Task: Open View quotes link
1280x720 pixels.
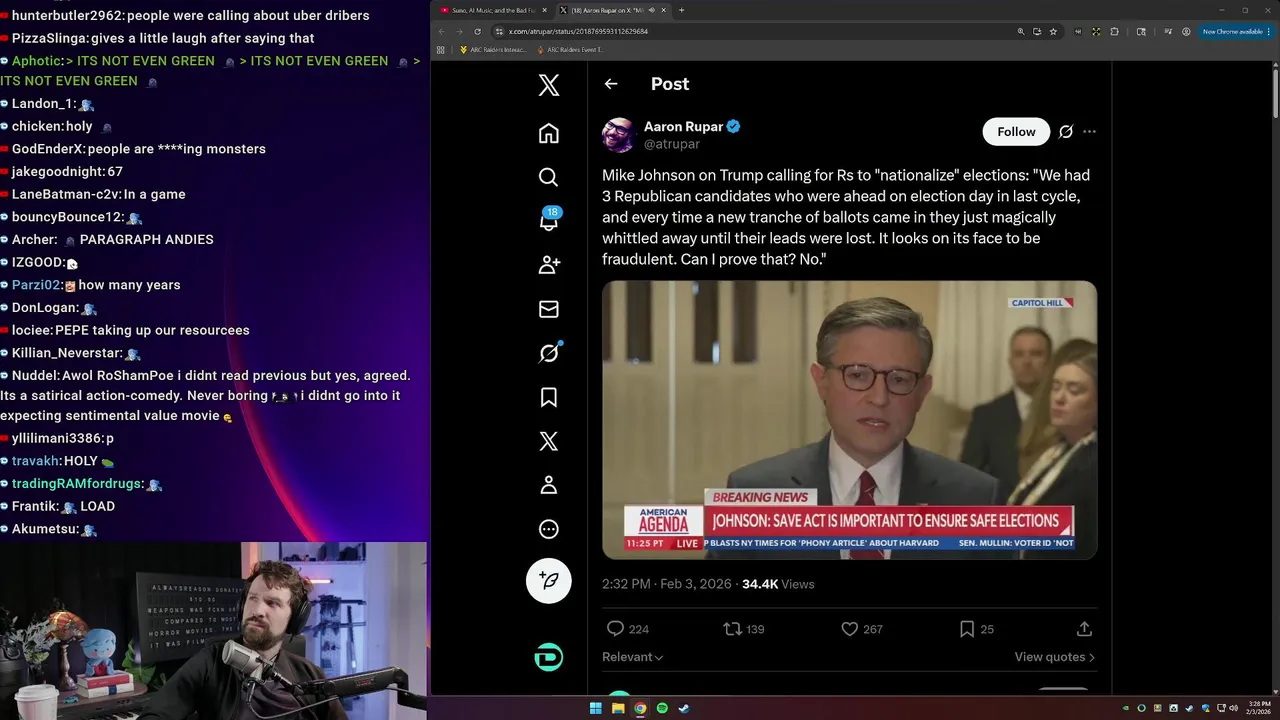Action: click(x=1055, y=657)
